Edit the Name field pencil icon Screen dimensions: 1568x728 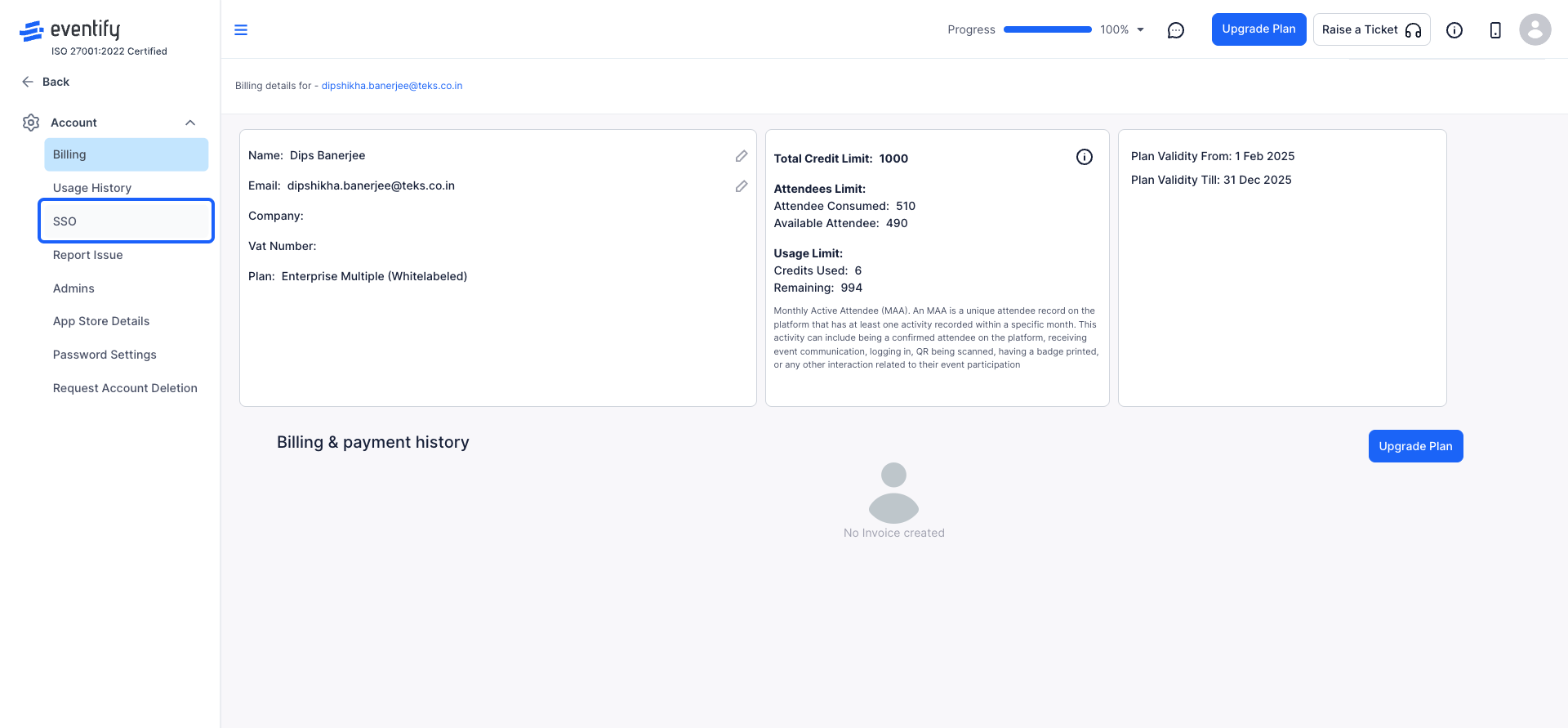pyautogui.click(x=742, y=156)
